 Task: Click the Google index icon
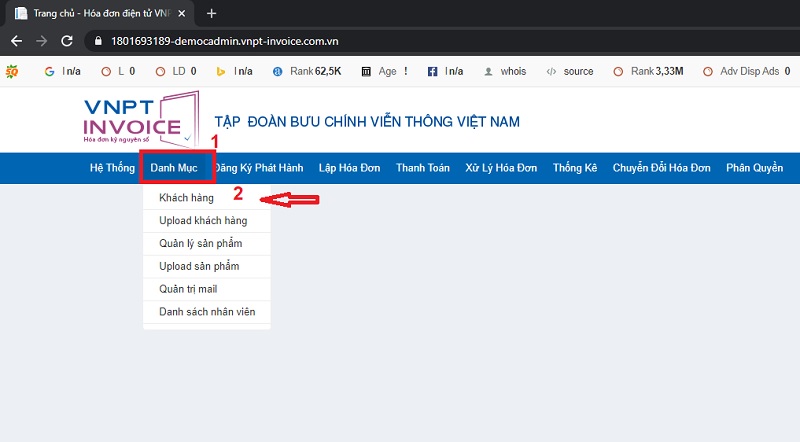click(x=49, y=71)
